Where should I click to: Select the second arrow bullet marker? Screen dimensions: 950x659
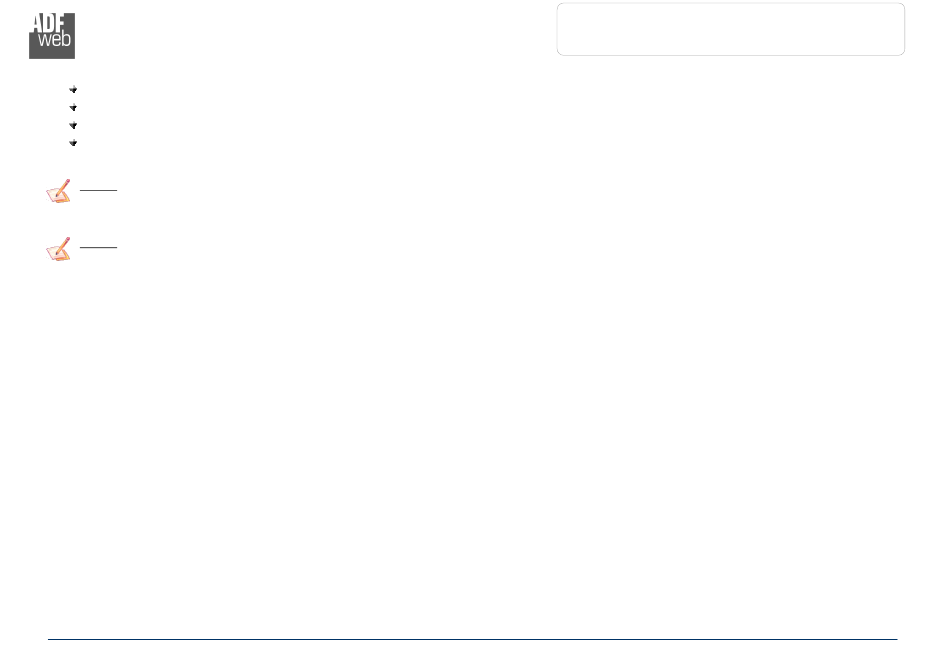(73, 107)
